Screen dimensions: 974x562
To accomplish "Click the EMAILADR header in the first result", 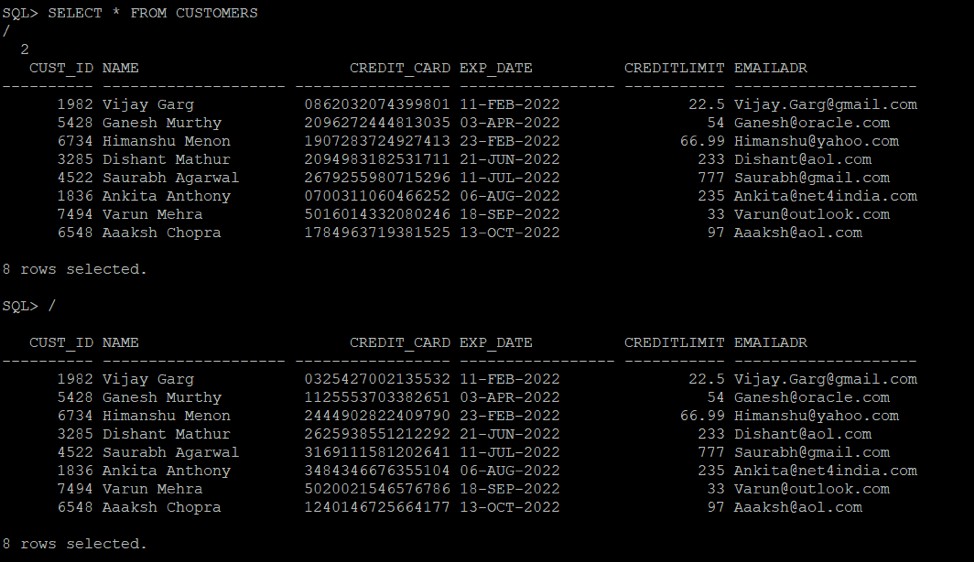I will pyautogui.click(x=770, y=68).
